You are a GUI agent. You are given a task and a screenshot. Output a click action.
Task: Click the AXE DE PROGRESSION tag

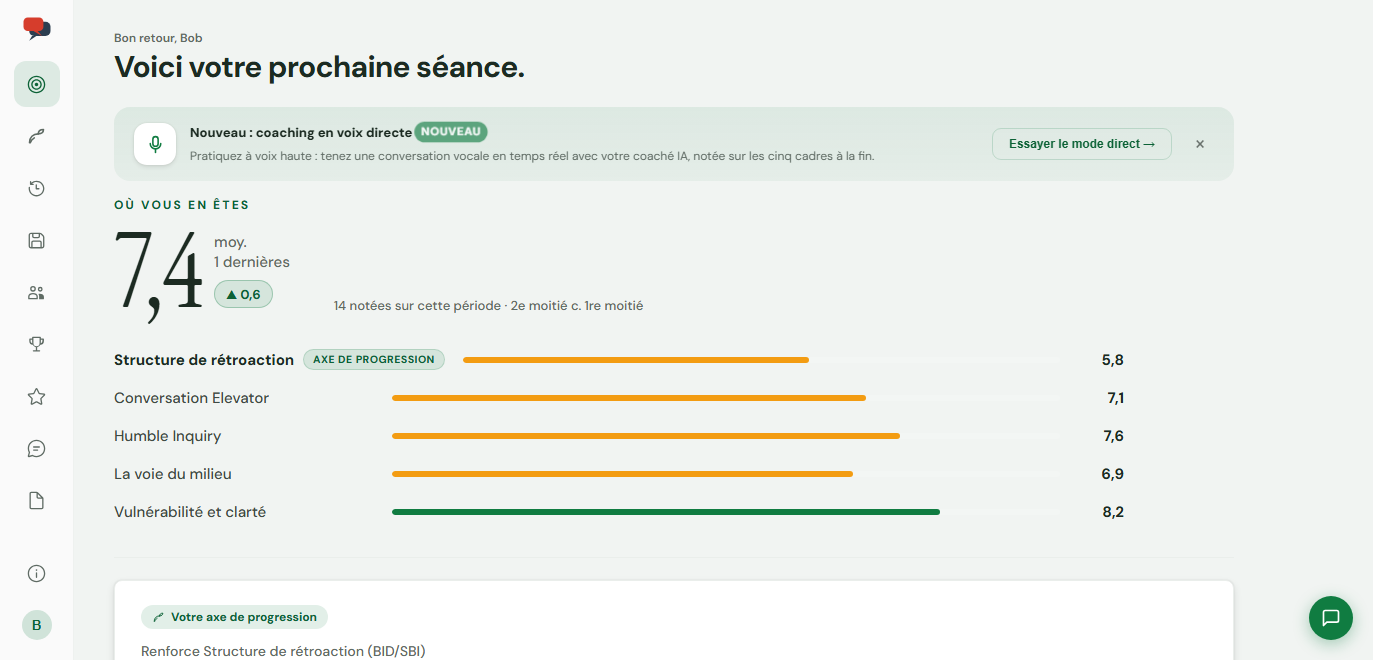[374, 360]
